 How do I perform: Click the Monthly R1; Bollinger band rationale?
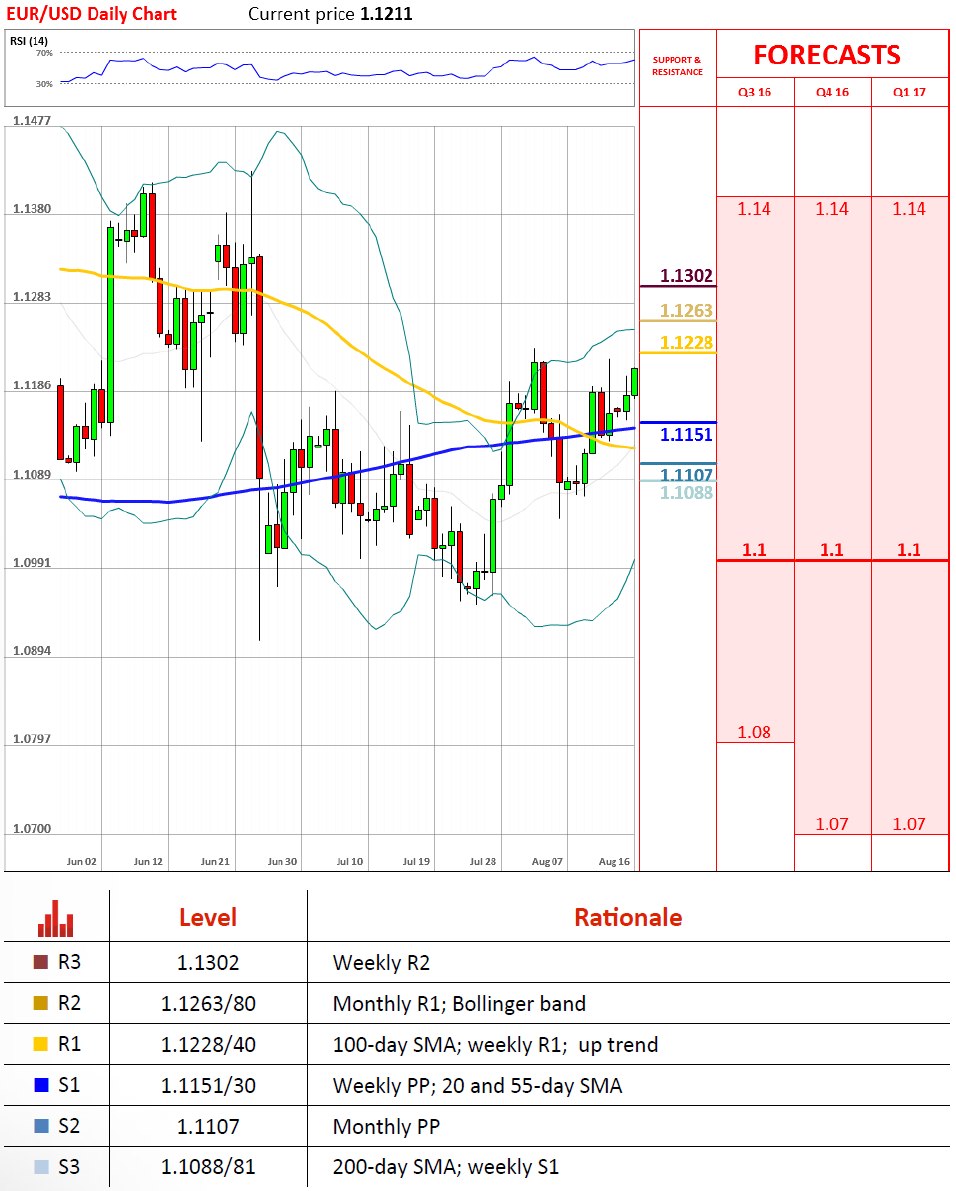pyautogui.click(x=459, y=1004)
